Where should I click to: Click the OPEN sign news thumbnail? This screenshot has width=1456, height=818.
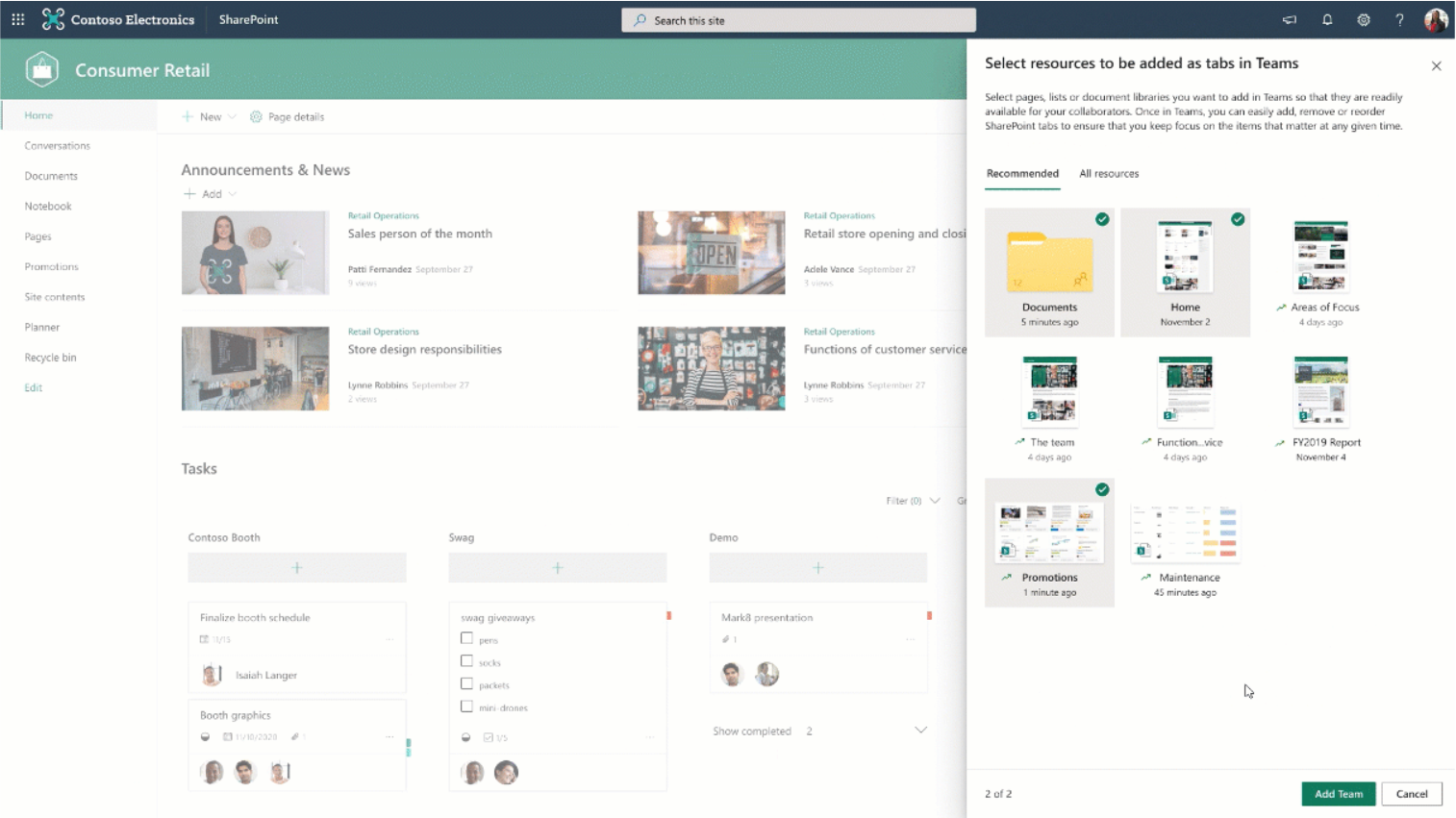pyautogui.click(x=712, y=253)
